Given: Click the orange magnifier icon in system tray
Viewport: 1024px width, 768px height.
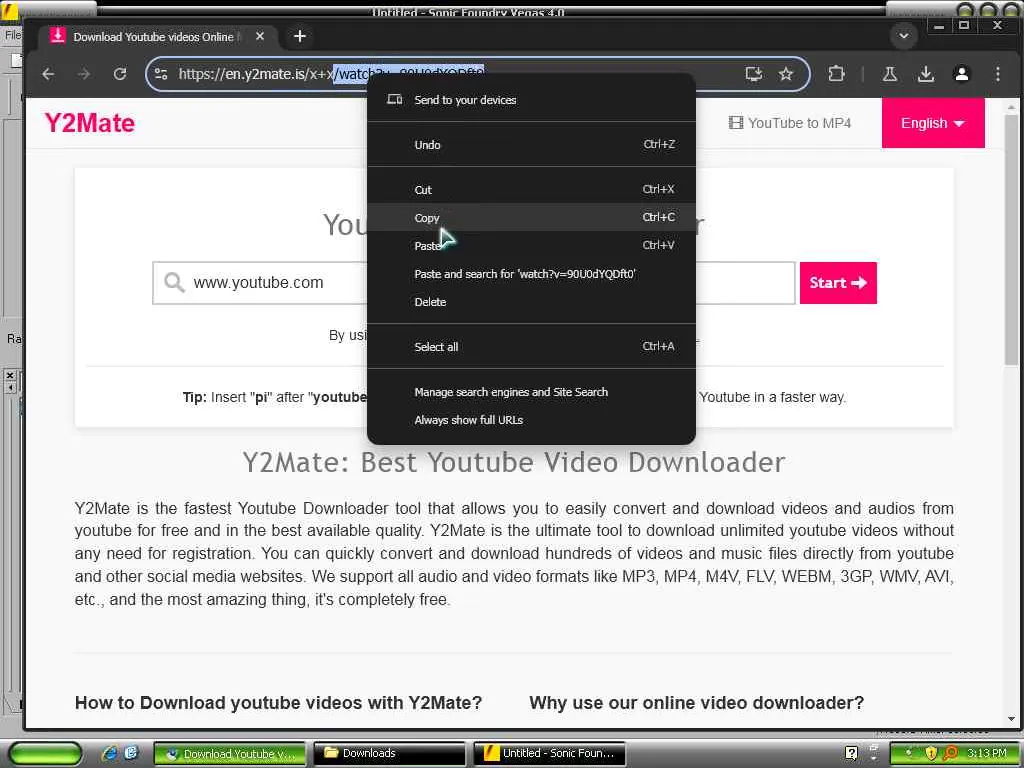Looking at the screenshot, I should pos(950,753).
